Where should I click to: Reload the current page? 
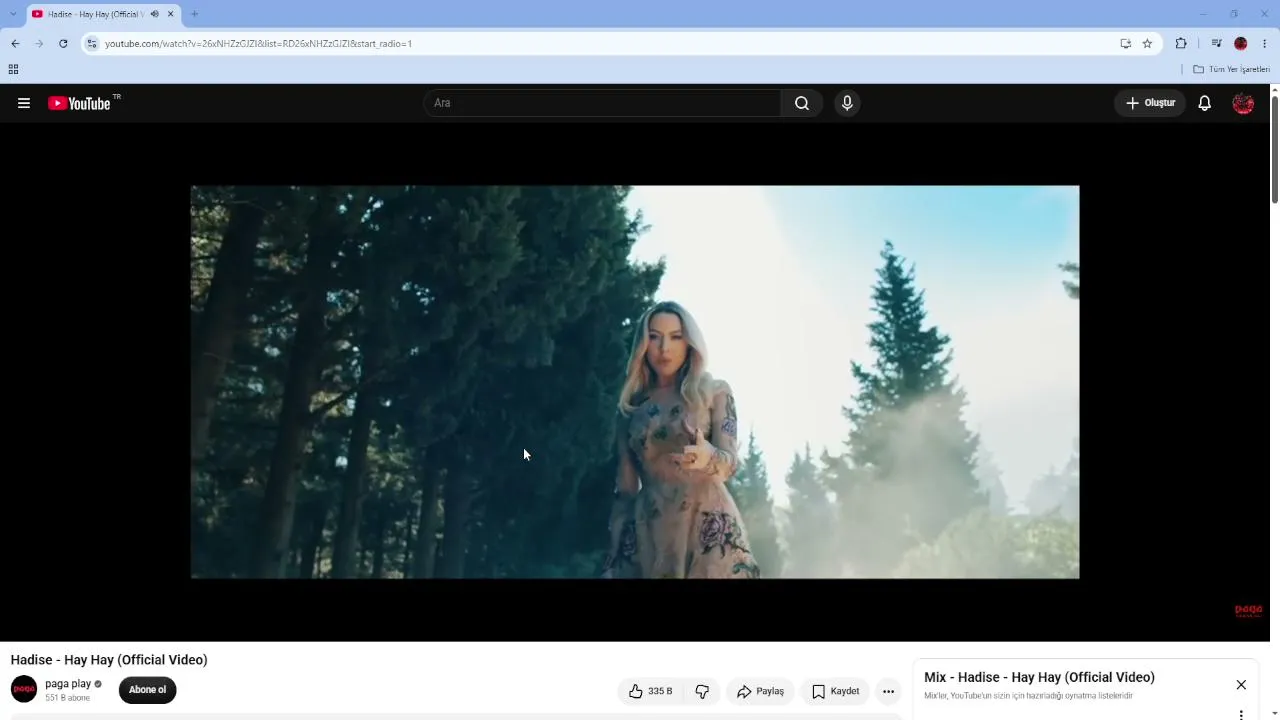63,44
